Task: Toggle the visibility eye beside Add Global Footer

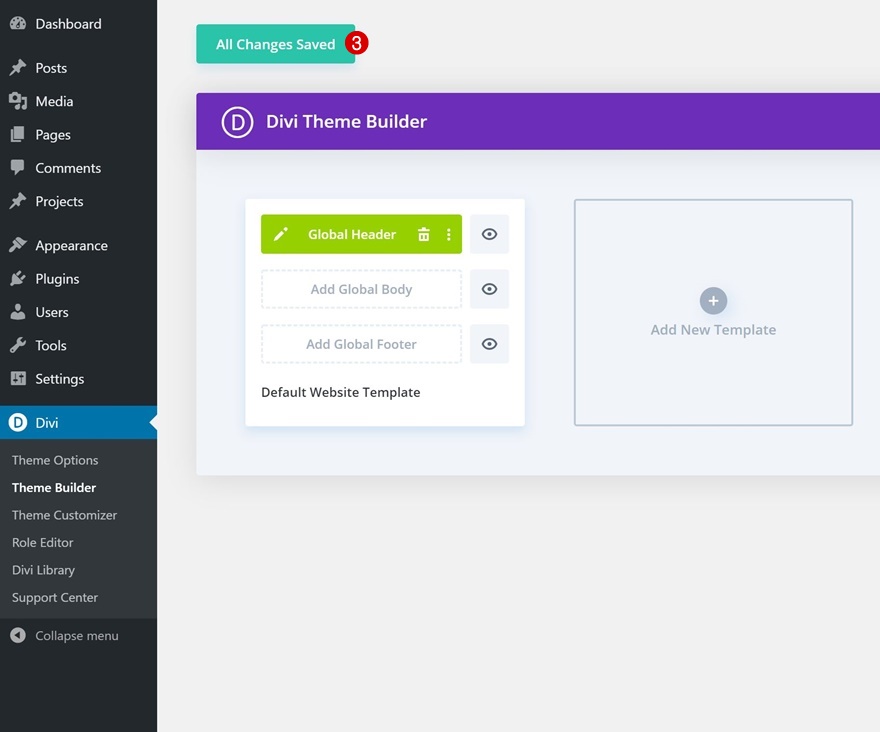Action: pos(489,344)
